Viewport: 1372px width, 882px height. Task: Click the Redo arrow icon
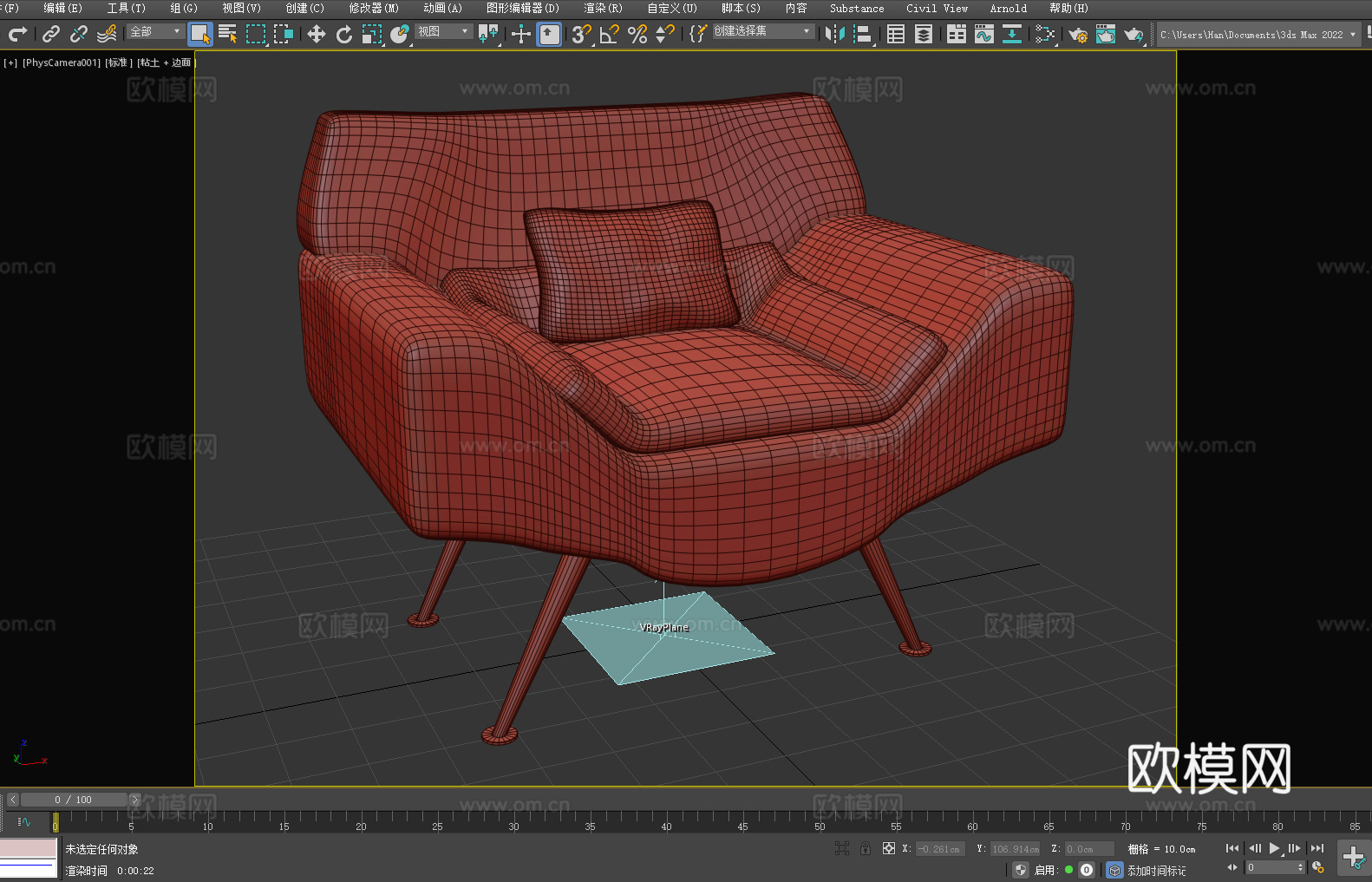tap(17, 35)
